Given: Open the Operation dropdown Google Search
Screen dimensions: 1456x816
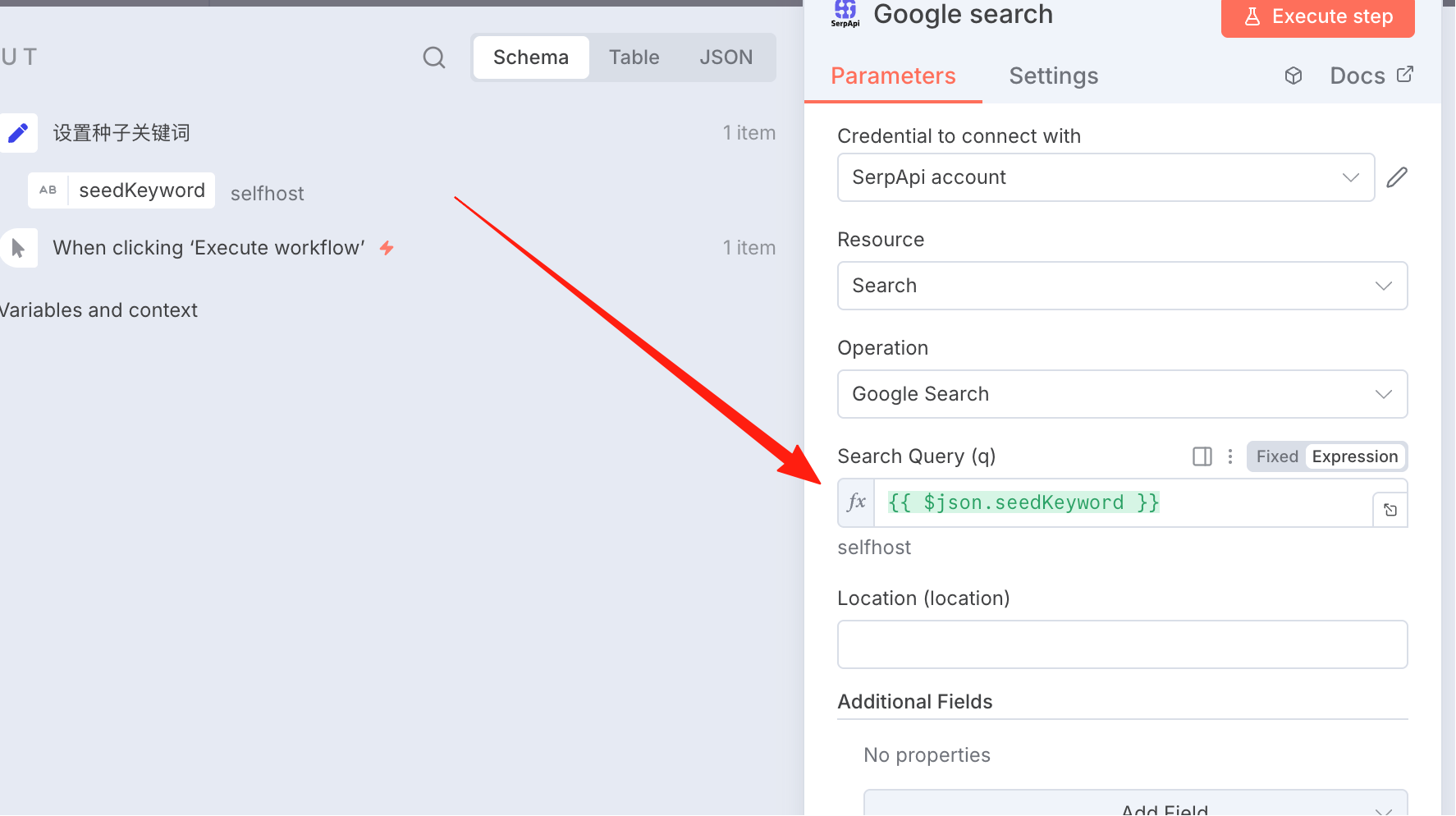Looking at the screenshot, I should click(x=1122, y=394).
